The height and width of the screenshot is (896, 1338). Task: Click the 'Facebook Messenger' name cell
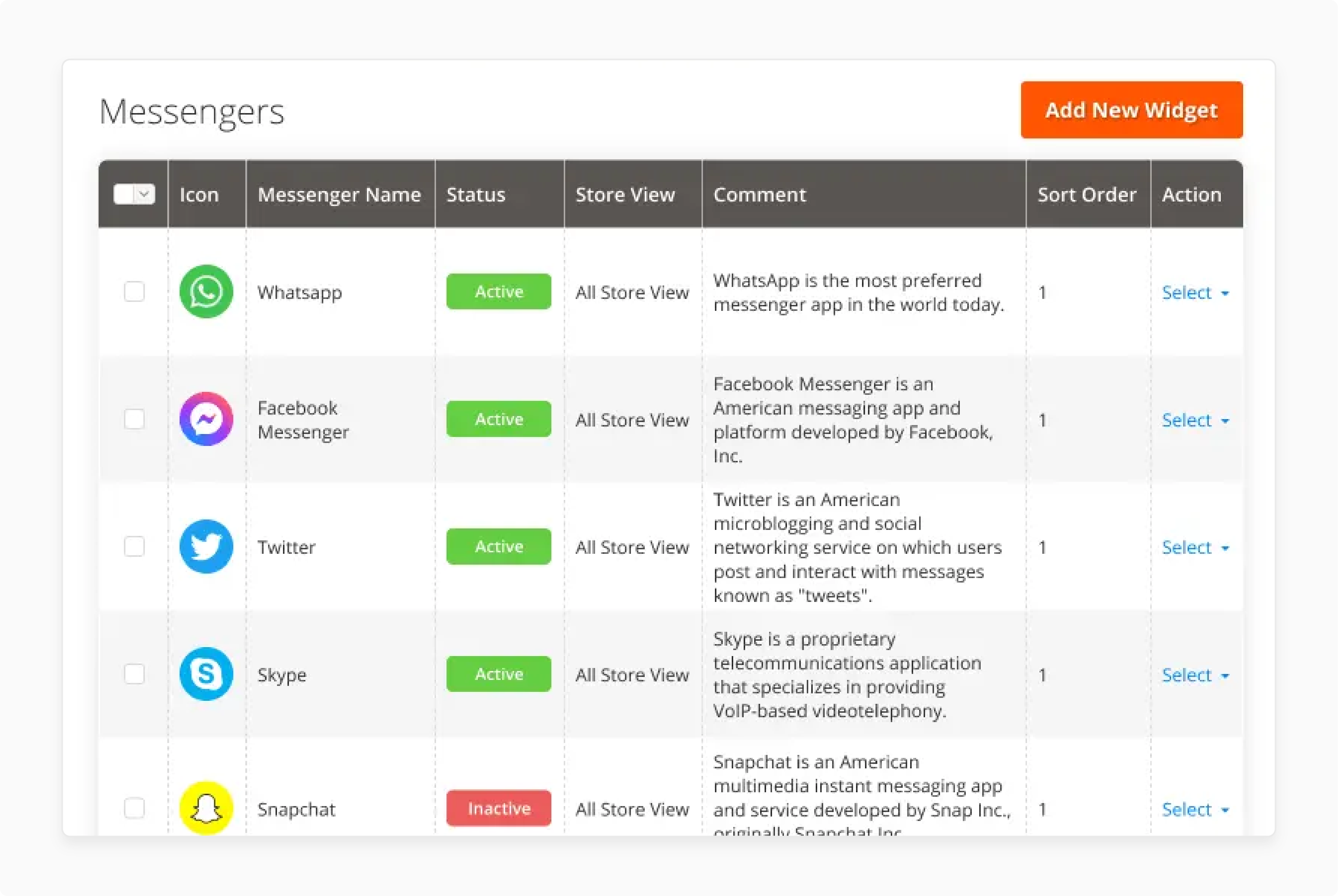point(303,420)
